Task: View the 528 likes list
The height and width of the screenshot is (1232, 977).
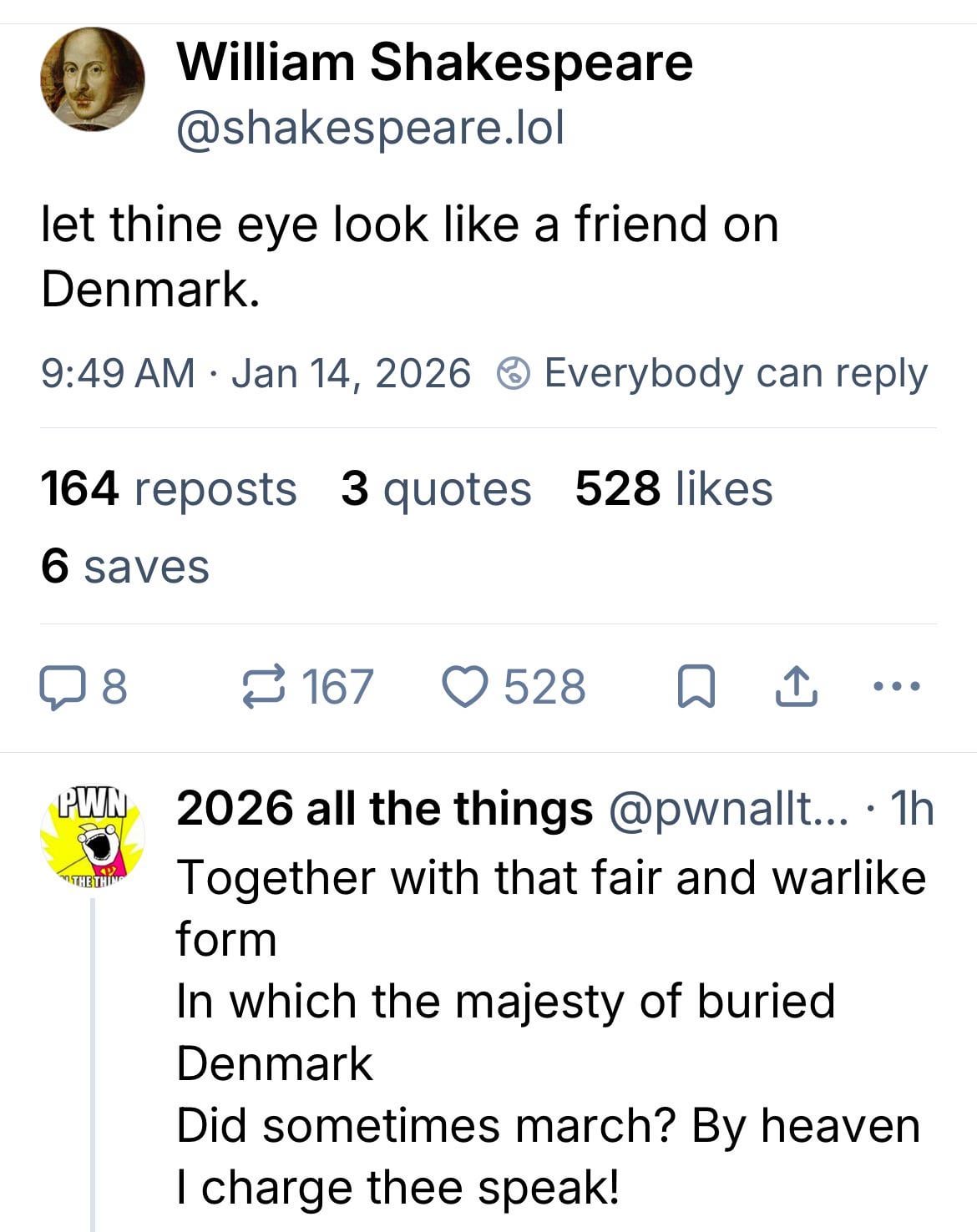Action: point(673,488)
